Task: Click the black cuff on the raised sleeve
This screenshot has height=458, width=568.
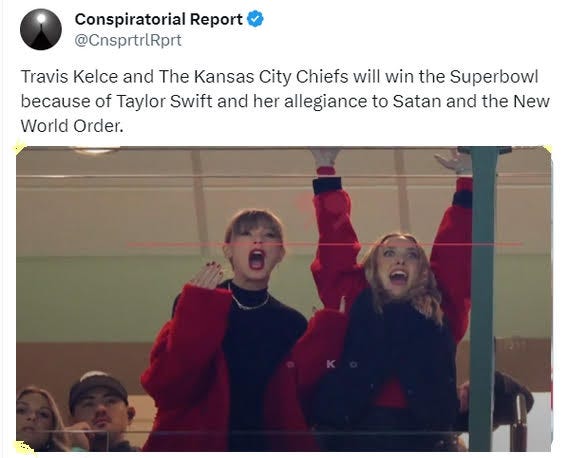Action: 327,185
